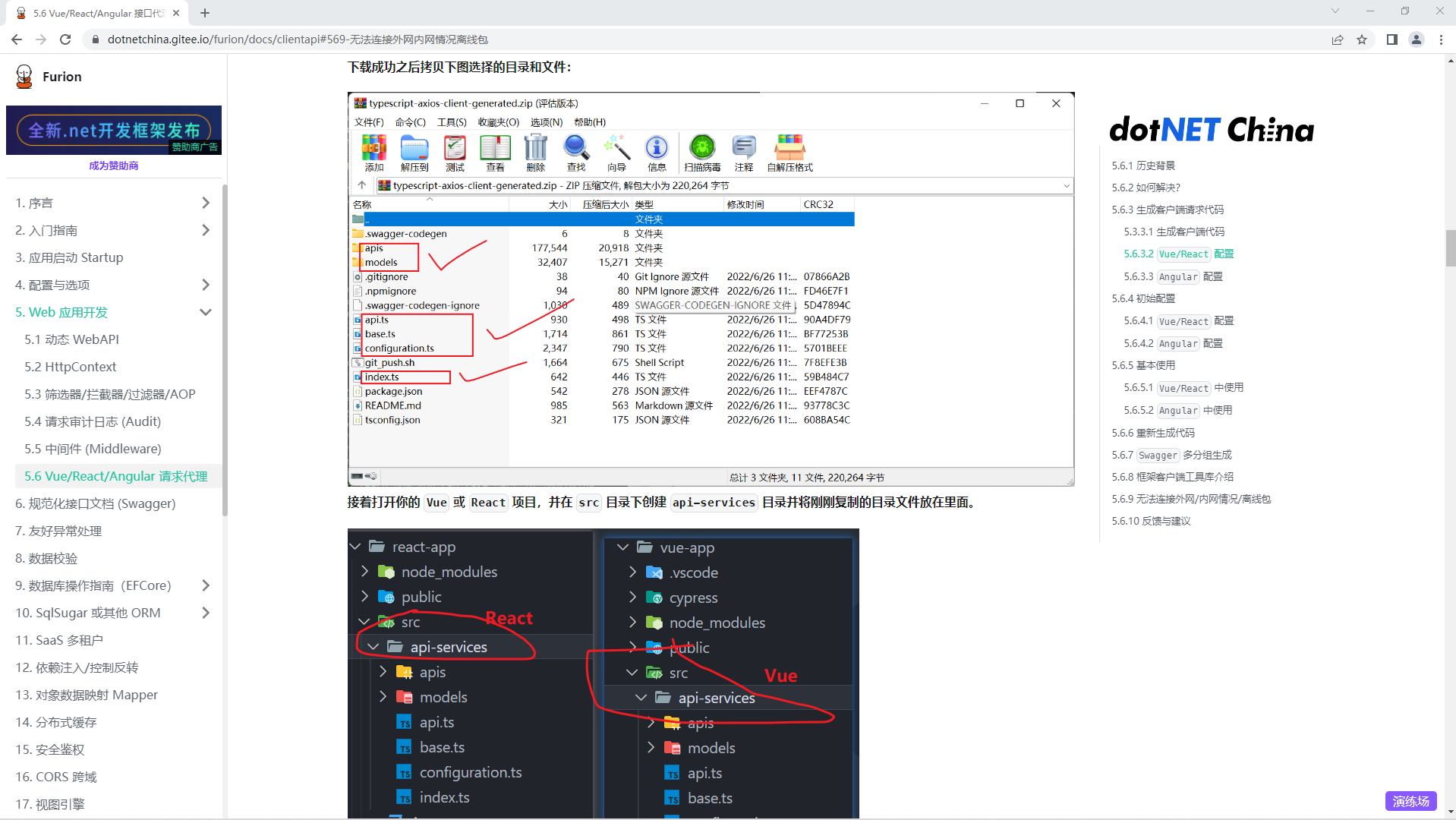1456x820 pixels.
Task: Open the 演练场 playground button
Action: pyautogui.click(x=1410, y=801)
